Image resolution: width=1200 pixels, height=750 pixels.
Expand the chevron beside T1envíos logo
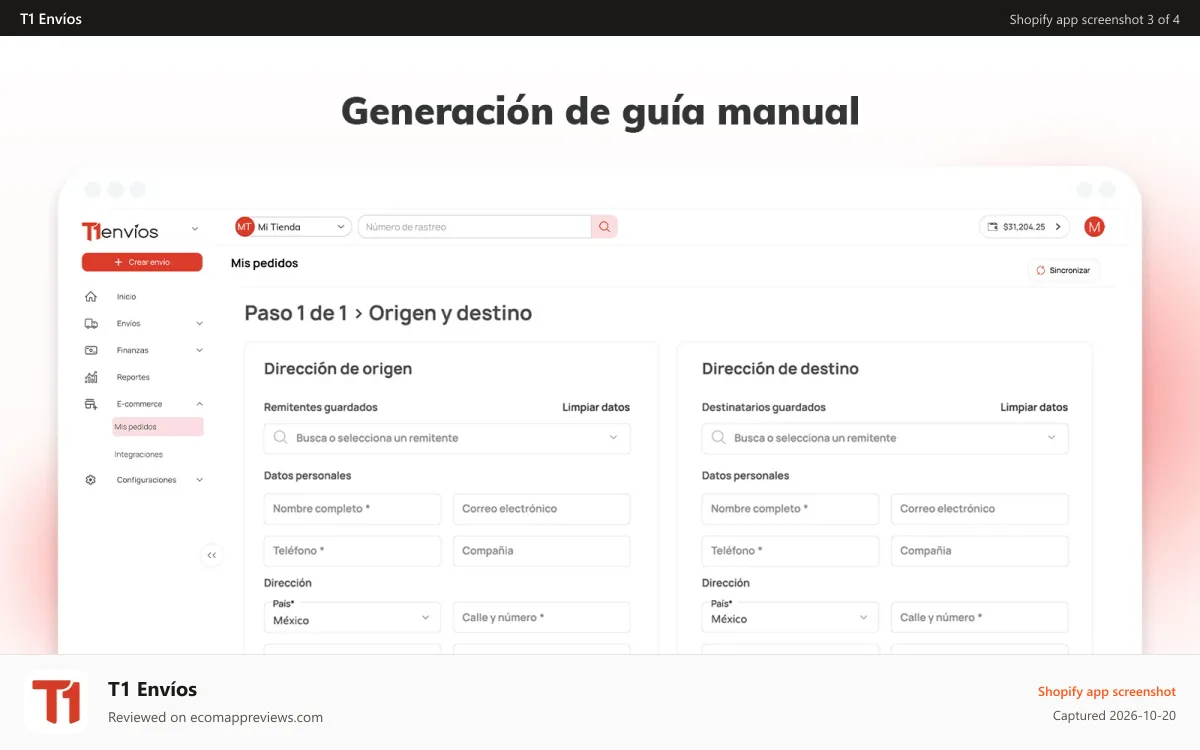[195, 230]
